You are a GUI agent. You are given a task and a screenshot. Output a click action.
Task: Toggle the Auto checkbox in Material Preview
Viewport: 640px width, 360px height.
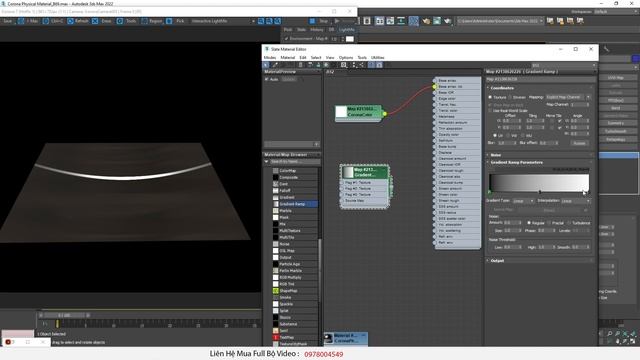[x=267, y=79]
